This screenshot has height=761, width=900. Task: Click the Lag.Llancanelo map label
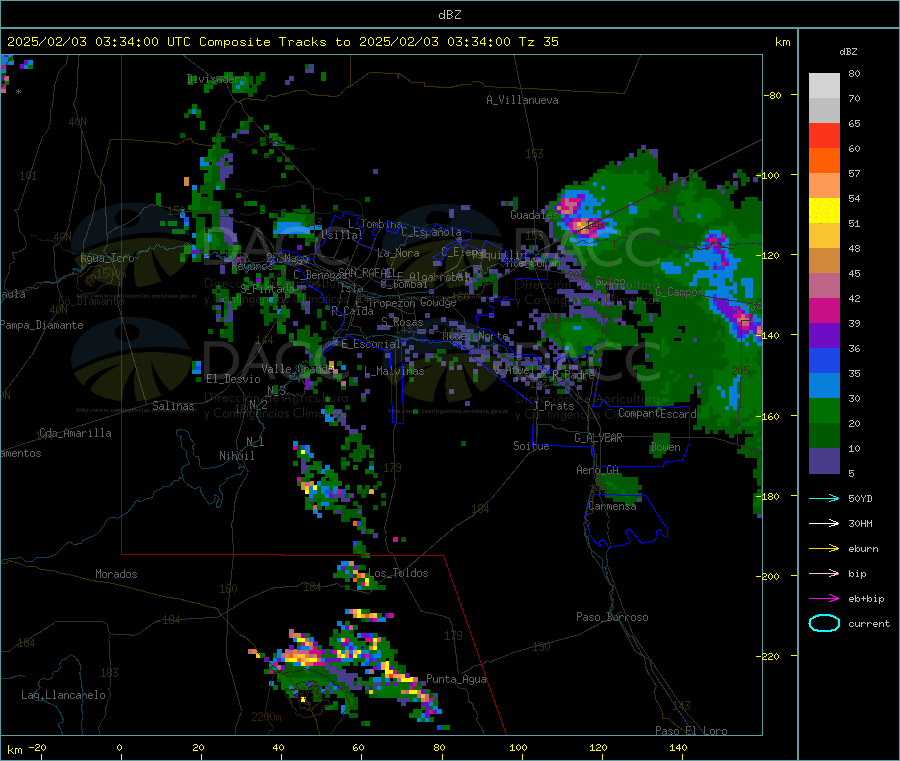(63, 695)
